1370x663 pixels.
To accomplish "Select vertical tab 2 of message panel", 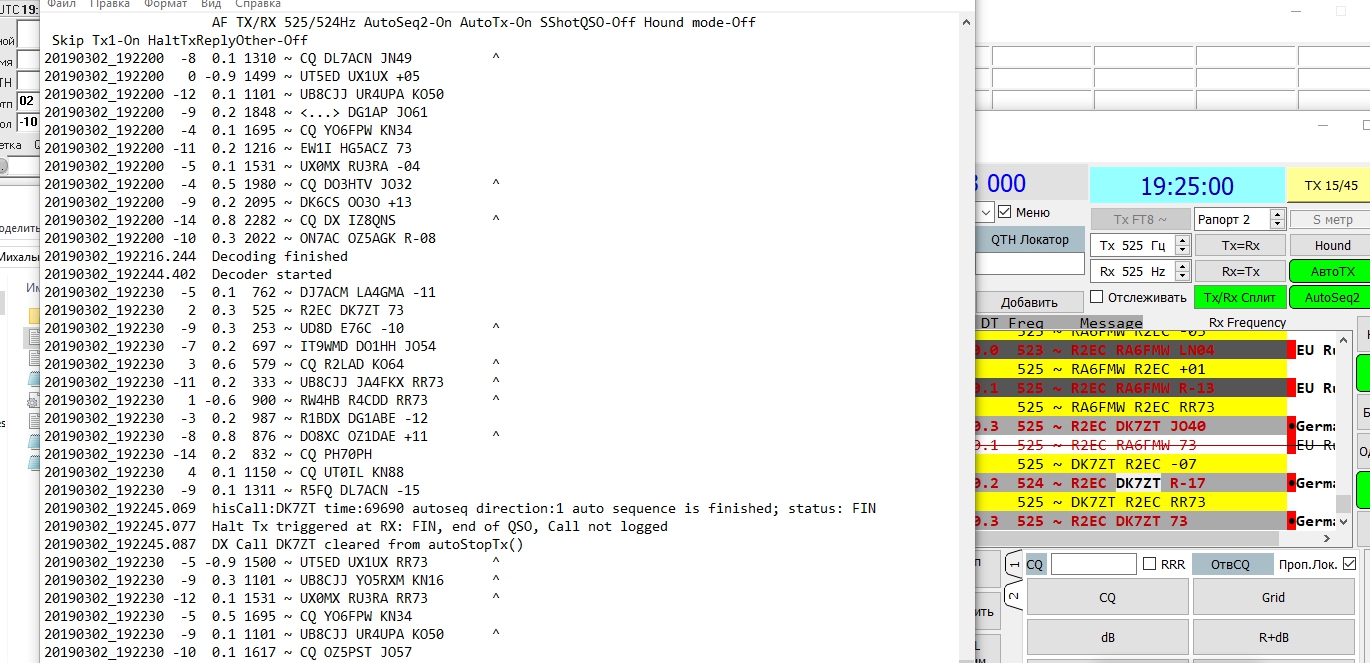I will 1012,598.
